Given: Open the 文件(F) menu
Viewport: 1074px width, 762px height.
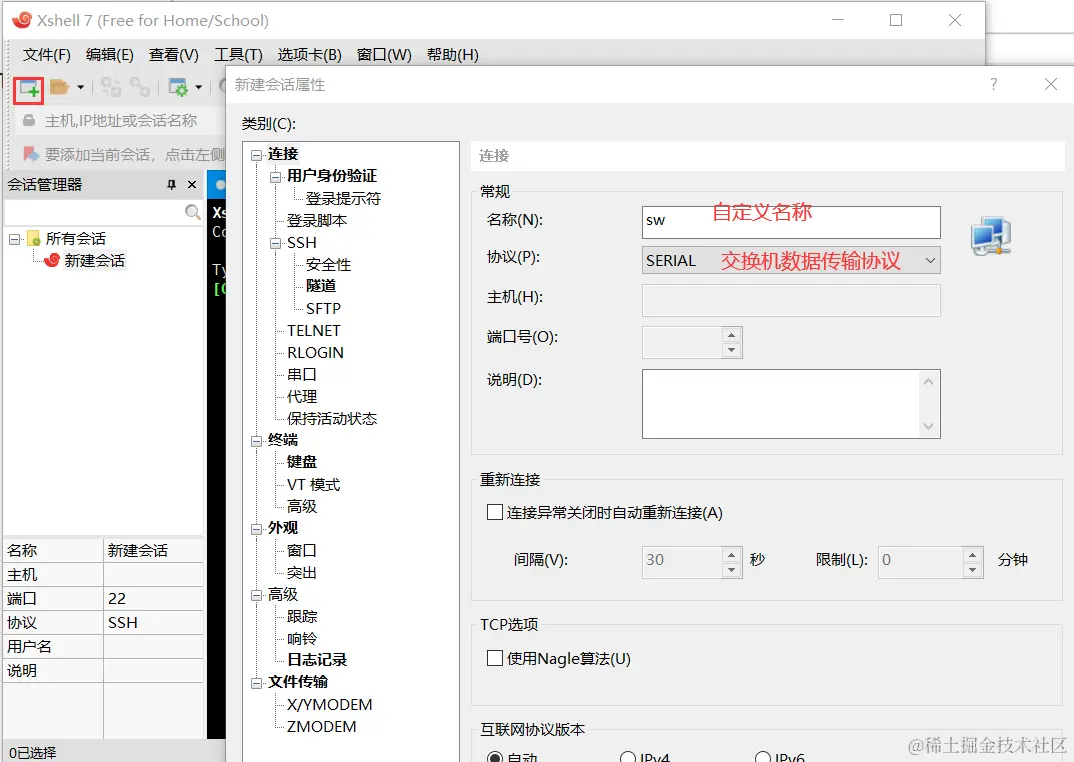Looking at the screenshot, I should 47,55.
